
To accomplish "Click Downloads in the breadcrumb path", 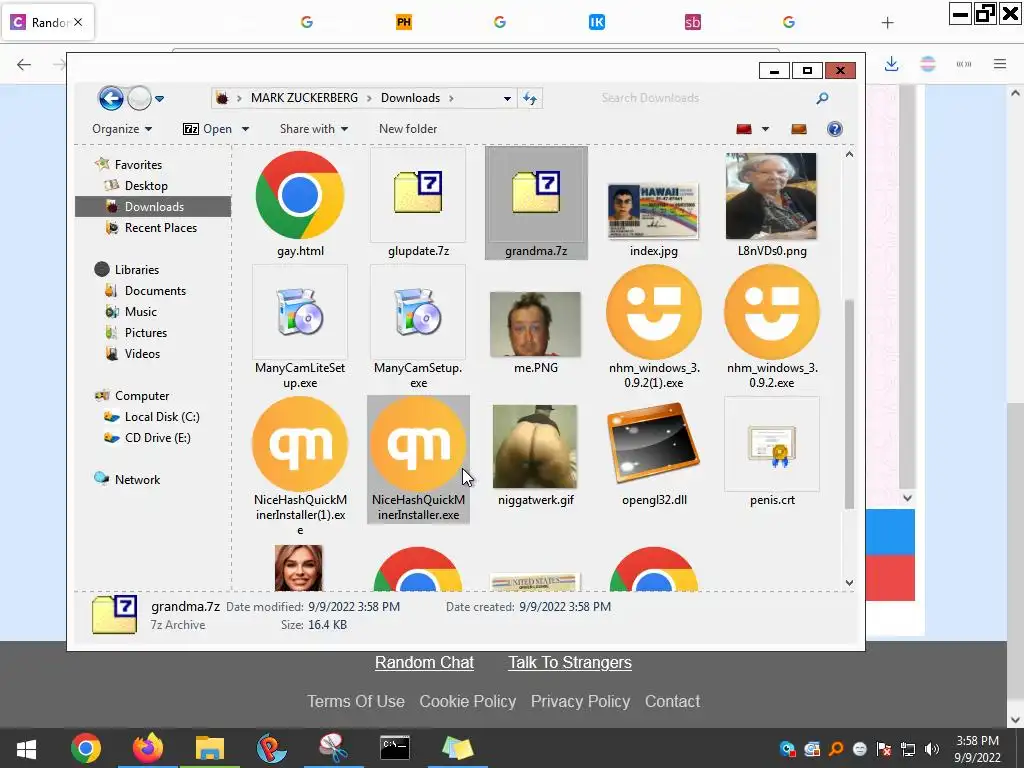I will pos(410,98).
